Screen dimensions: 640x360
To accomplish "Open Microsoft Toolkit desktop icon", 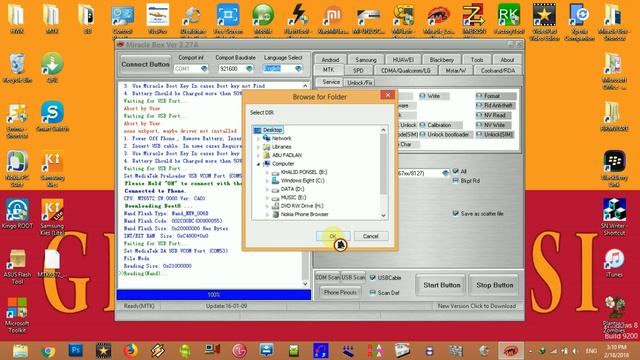I will [x=17, y=314].
